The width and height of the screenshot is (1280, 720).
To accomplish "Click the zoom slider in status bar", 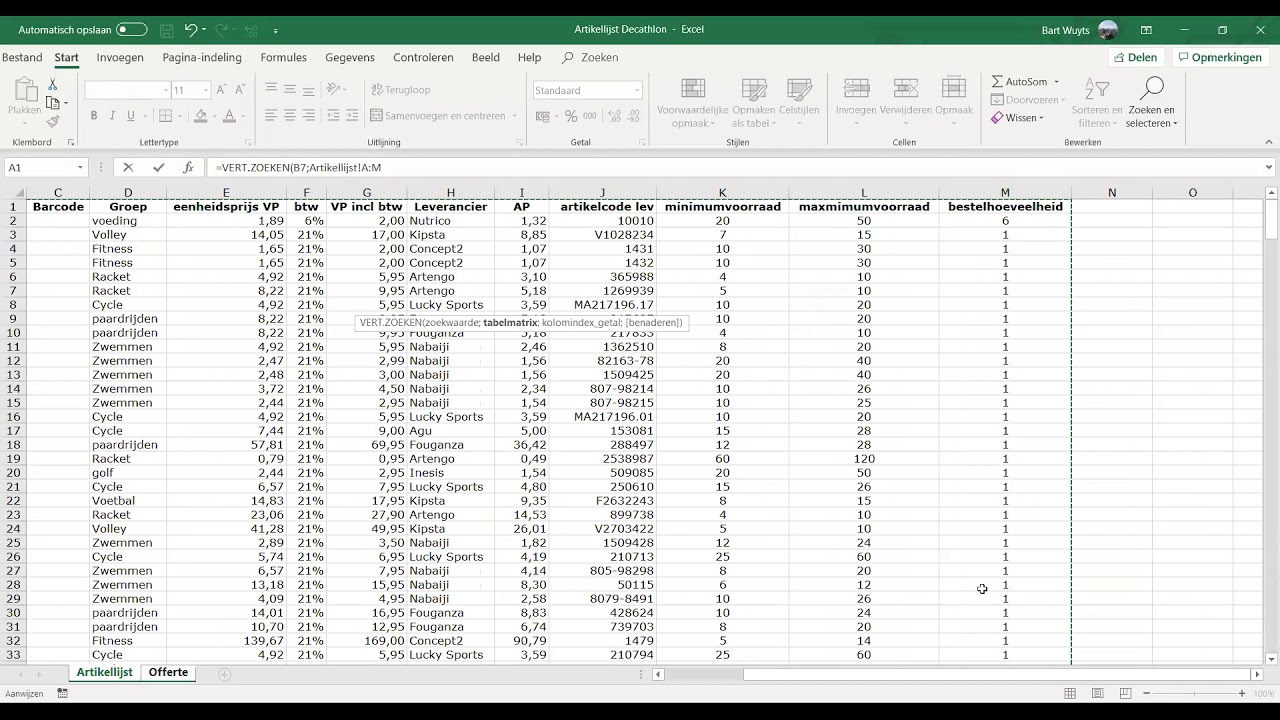I will pos(1194,694).
